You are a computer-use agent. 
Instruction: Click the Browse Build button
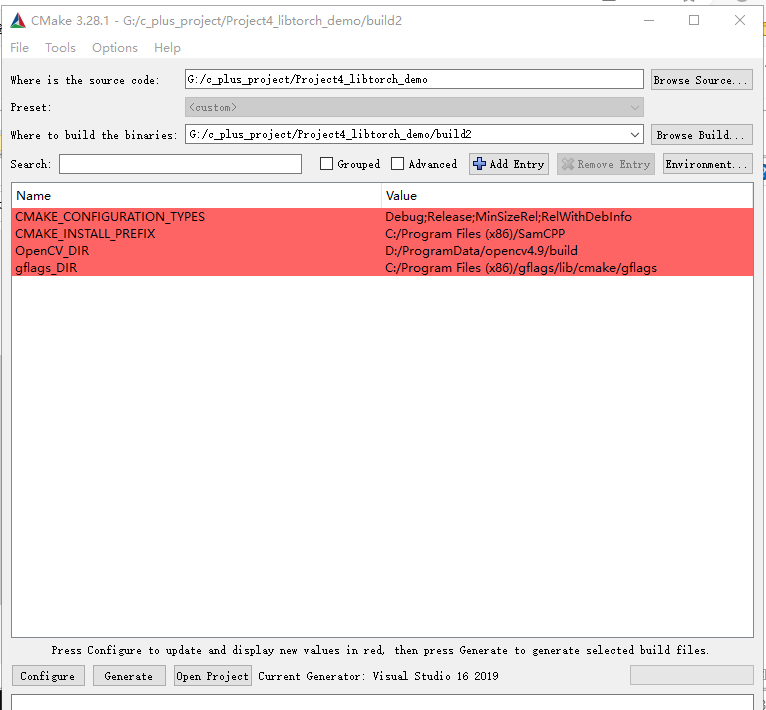click(701, 134)
